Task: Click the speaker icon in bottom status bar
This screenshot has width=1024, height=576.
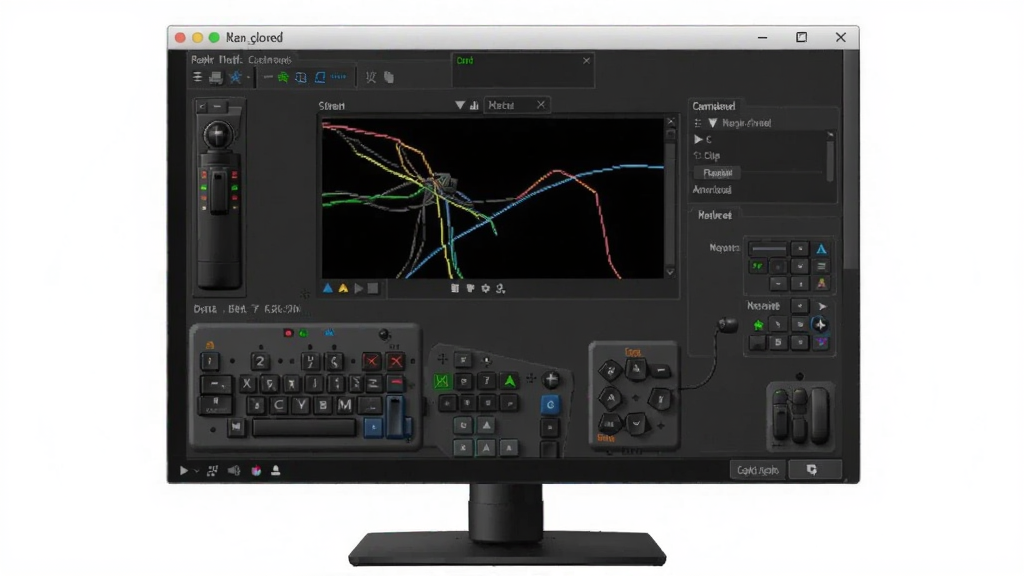Action: (234, 470)
